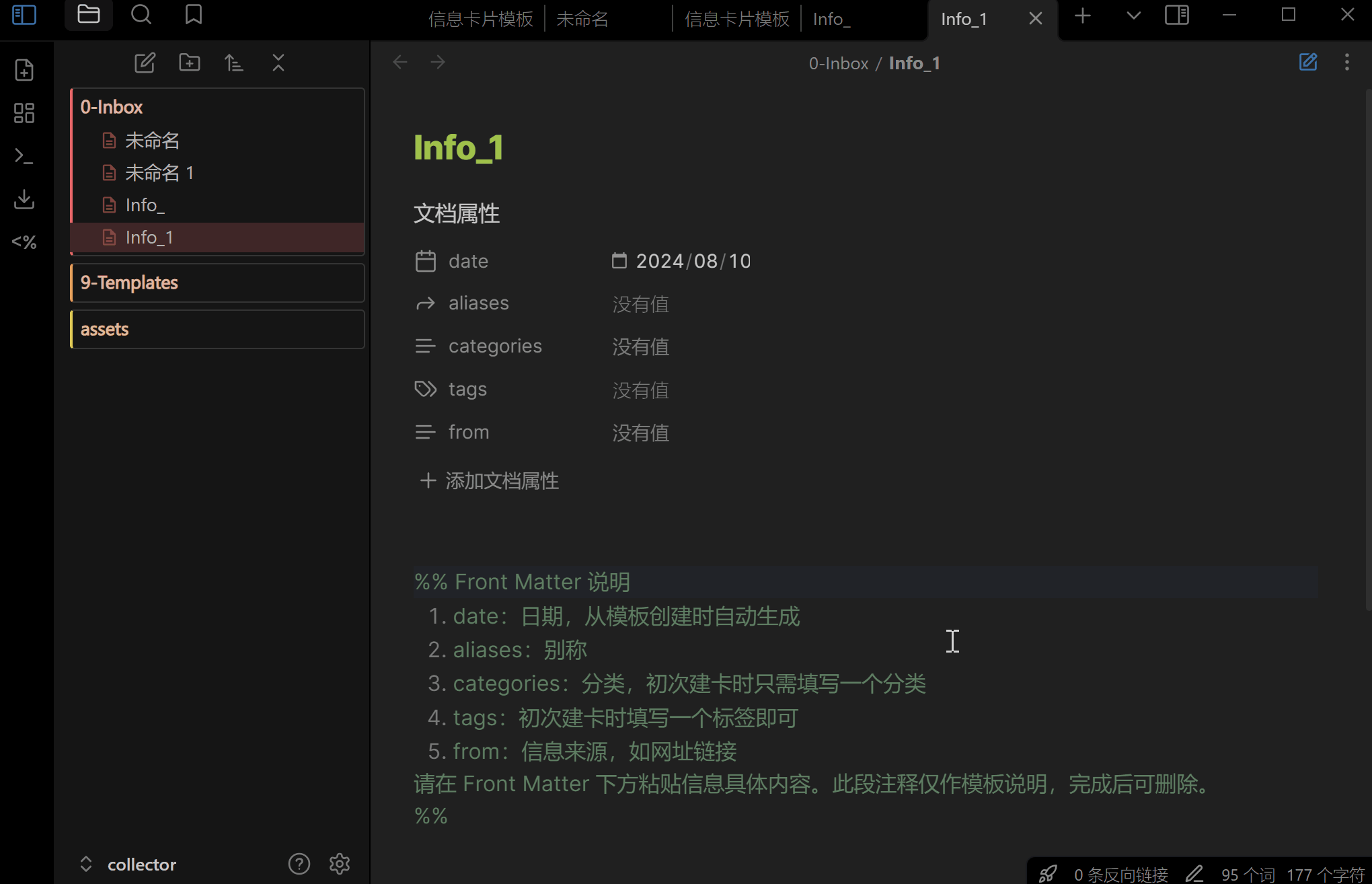
Task: Create a new folder icon
Action: tap(189, 63)
